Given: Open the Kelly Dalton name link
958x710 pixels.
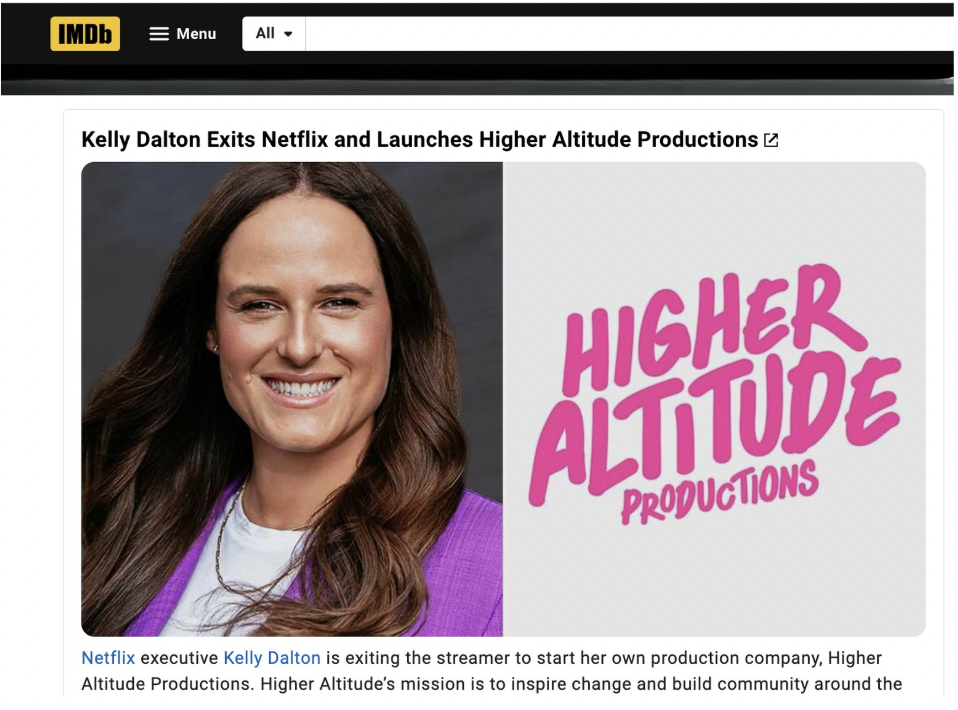Looking at the screenshot, I should (272, 658).
